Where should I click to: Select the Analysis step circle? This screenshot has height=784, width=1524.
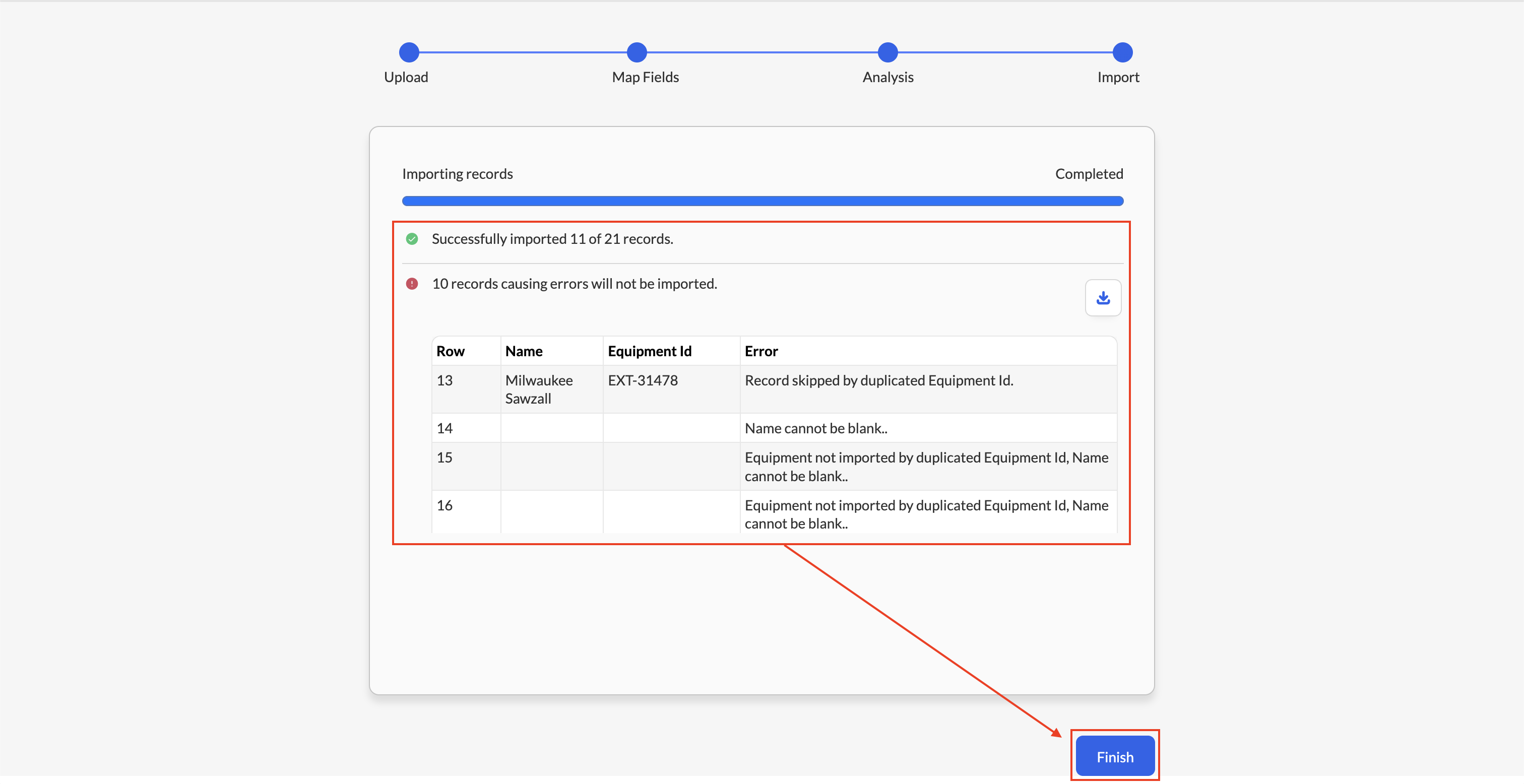point(887,52)
